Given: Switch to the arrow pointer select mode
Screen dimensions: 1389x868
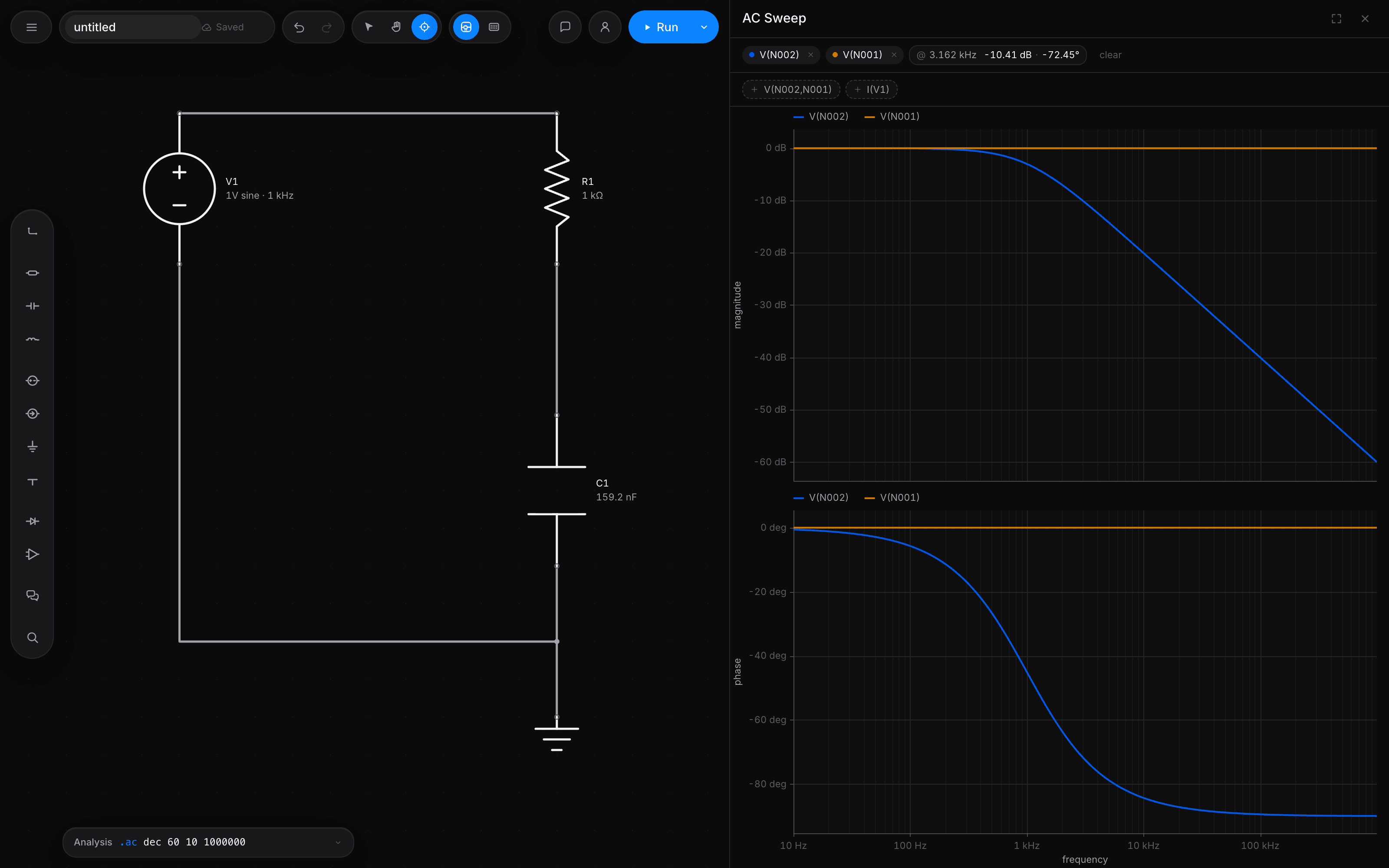Looking at the screenshot, I should pyautogui.click(x=369, y=27).
